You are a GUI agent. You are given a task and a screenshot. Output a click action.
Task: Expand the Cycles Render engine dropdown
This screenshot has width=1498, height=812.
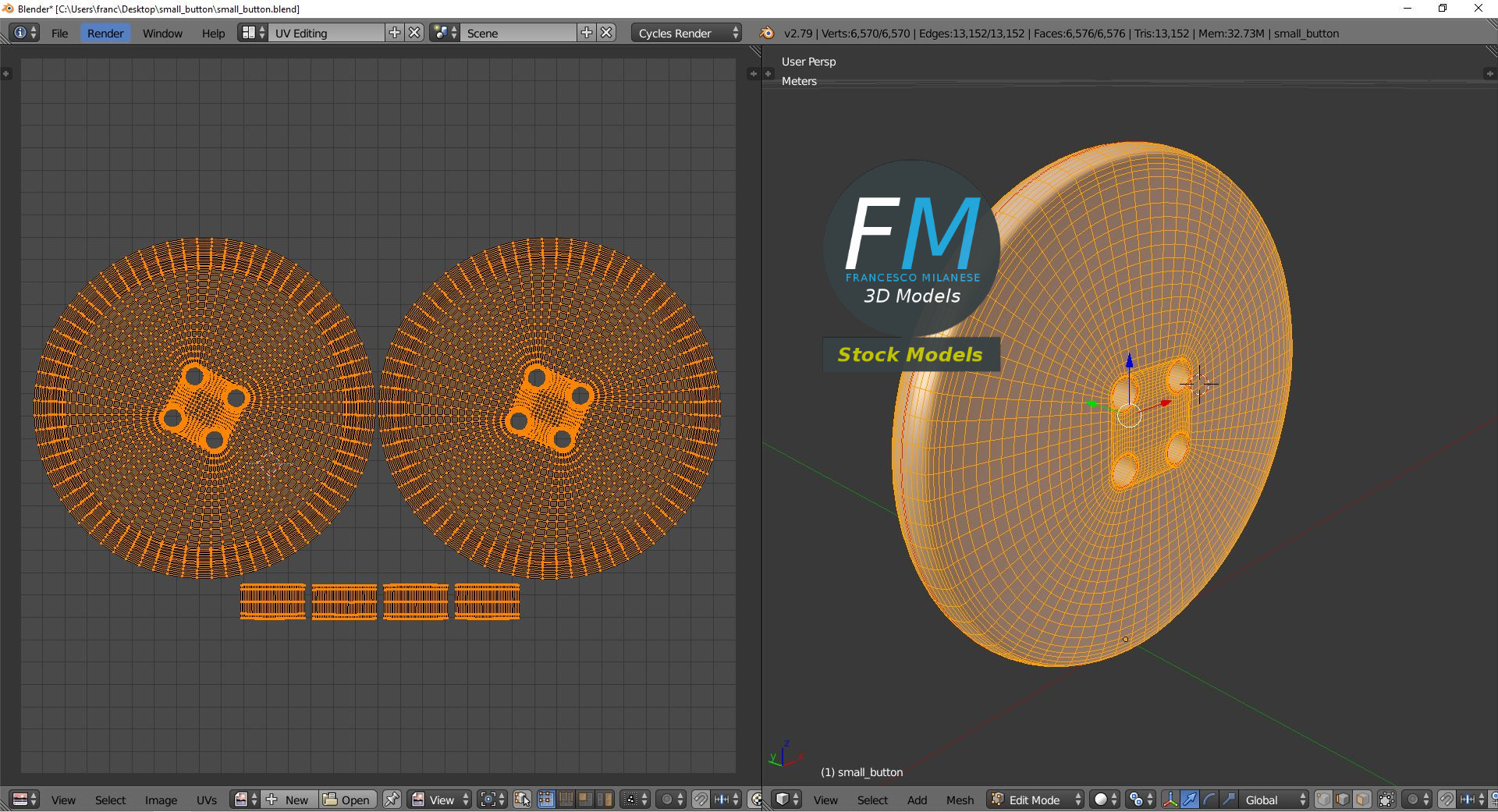[x=686, y=33]
